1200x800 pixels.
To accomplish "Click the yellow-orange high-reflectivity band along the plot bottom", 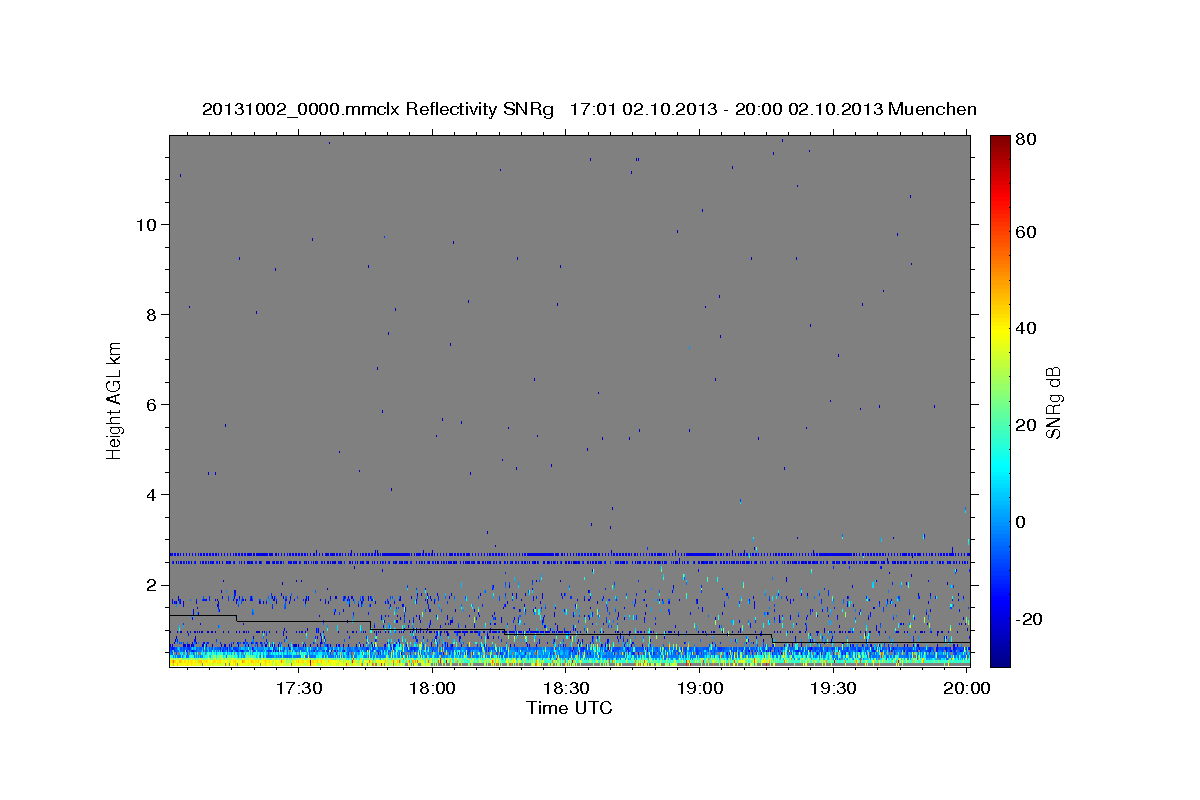I will (x=569, y=661).
